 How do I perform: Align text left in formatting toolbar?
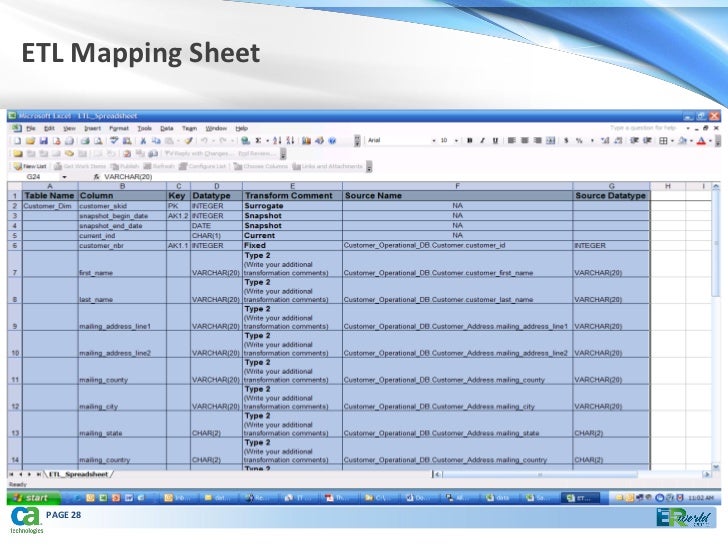click(x=511, y=140)
